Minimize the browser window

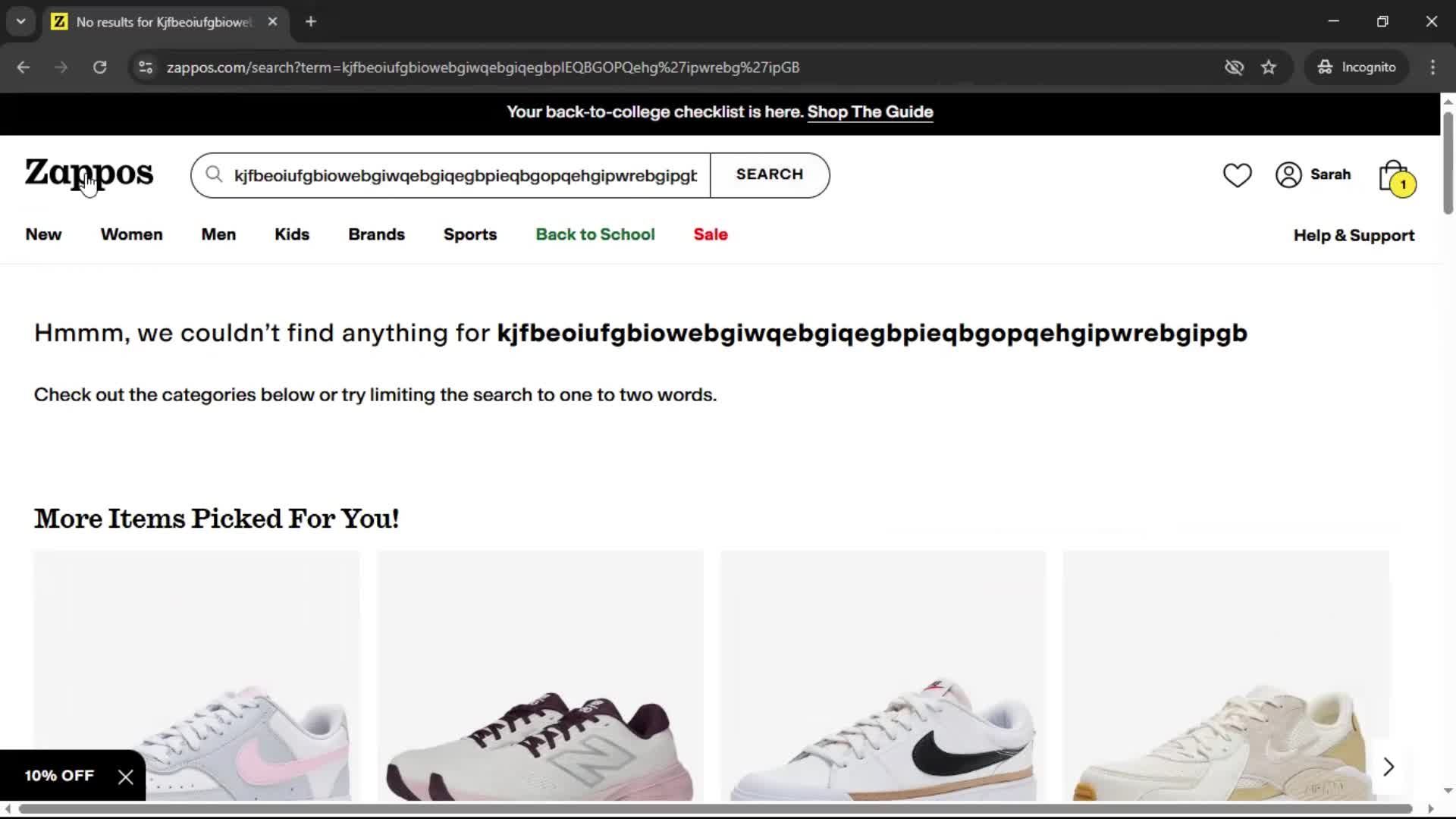[x=1334, y=22]
